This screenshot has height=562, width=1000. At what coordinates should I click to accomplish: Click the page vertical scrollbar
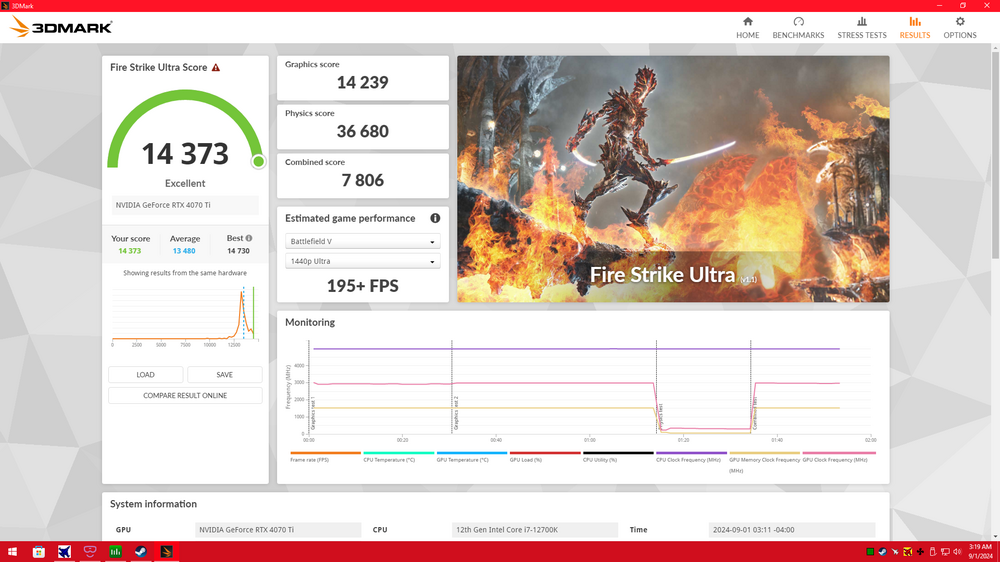[995, 156]
